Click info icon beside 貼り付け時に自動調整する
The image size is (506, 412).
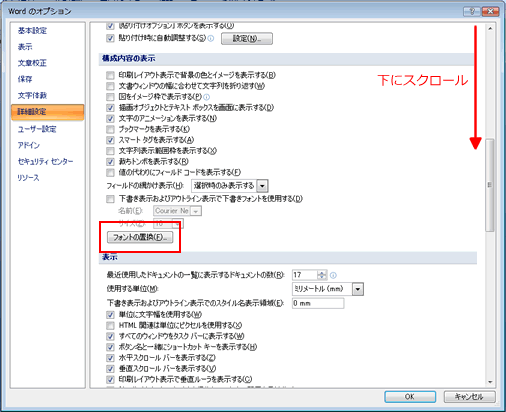coord(211,39)
